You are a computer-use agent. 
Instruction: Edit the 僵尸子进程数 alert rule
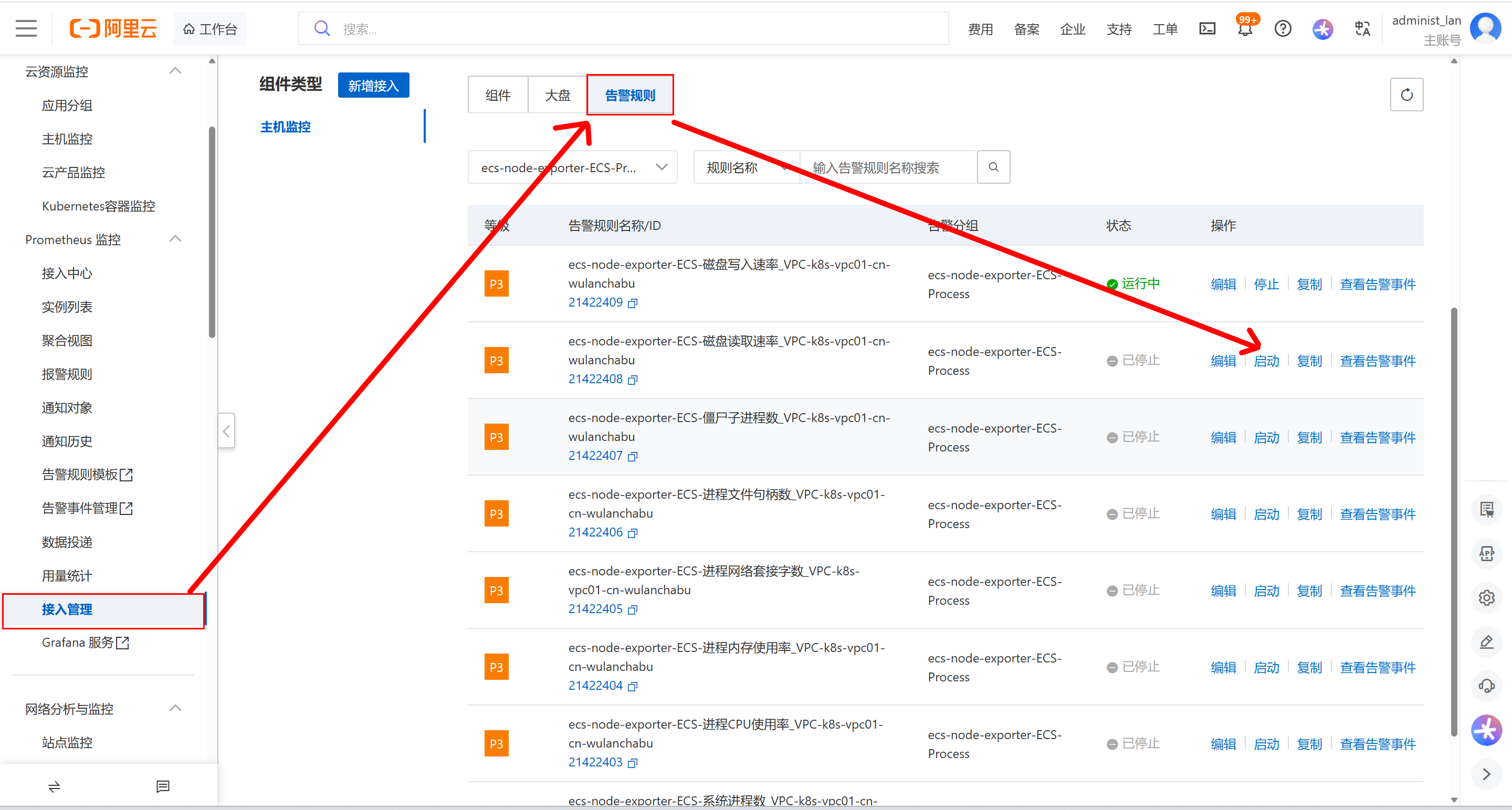point(1223,438)
